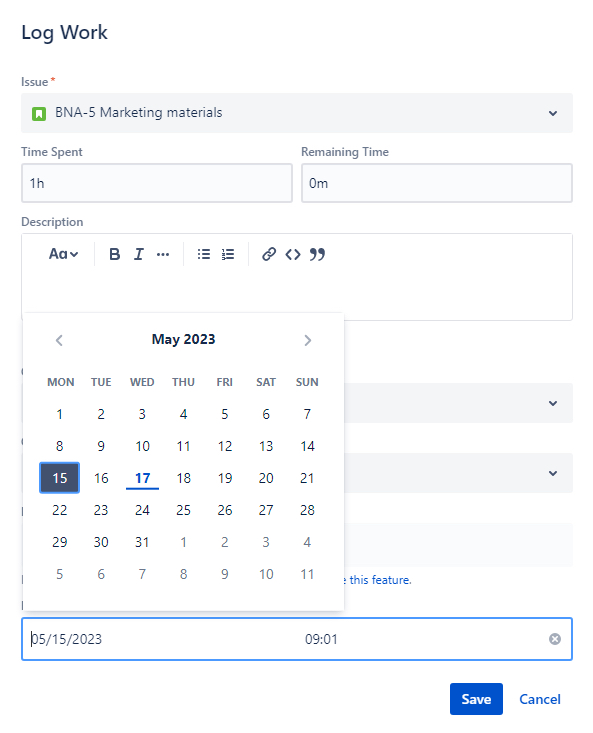The width and height of the screenshot is (593, 733).
Task: Pick May 24 in the calendar
Action: (x=142, y=510)
